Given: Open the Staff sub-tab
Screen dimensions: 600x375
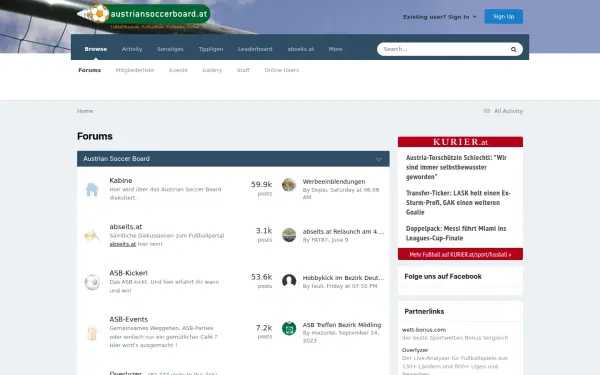Looking at the screenshot, I should tap(243, 70).
